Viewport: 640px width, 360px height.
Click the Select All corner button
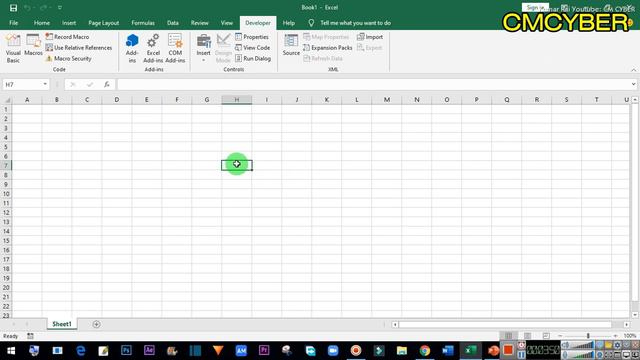pyautogui.click(x=6, y=100)
